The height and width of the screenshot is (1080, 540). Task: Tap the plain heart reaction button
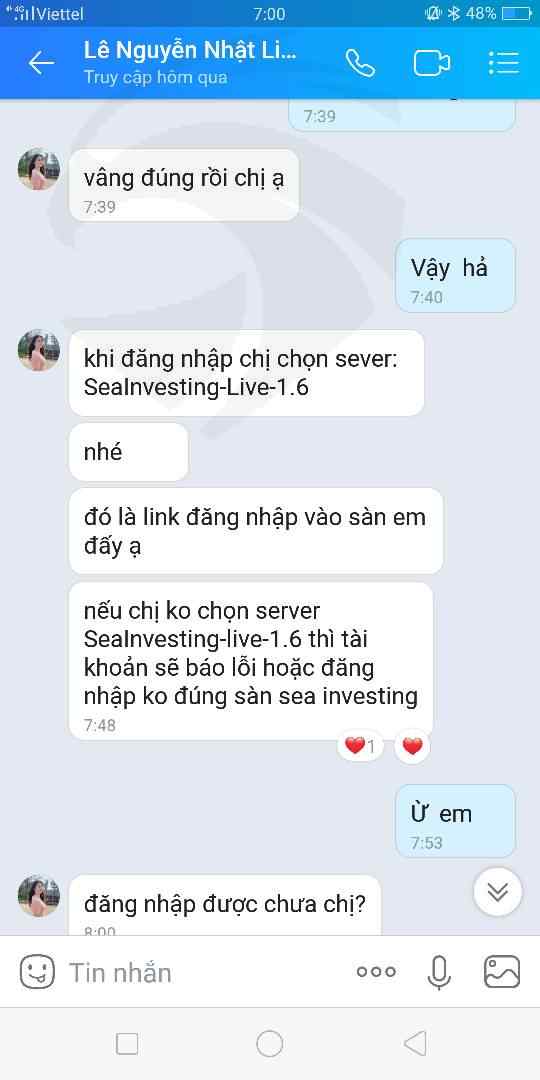412,746
